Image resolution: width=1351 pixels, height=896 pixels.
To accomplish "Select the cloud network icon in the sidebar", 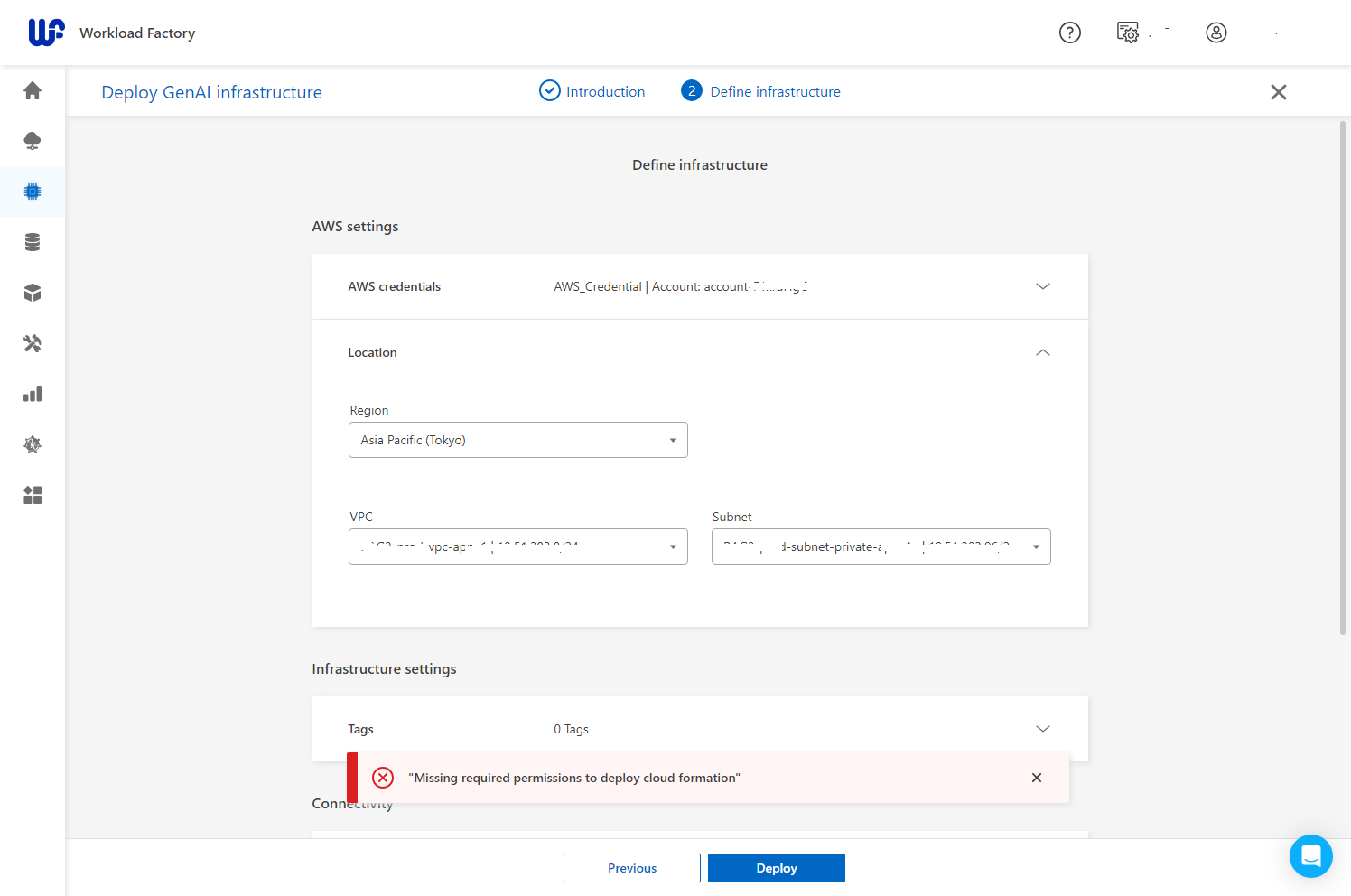I will pyautogui.click(x=33, y=141).
